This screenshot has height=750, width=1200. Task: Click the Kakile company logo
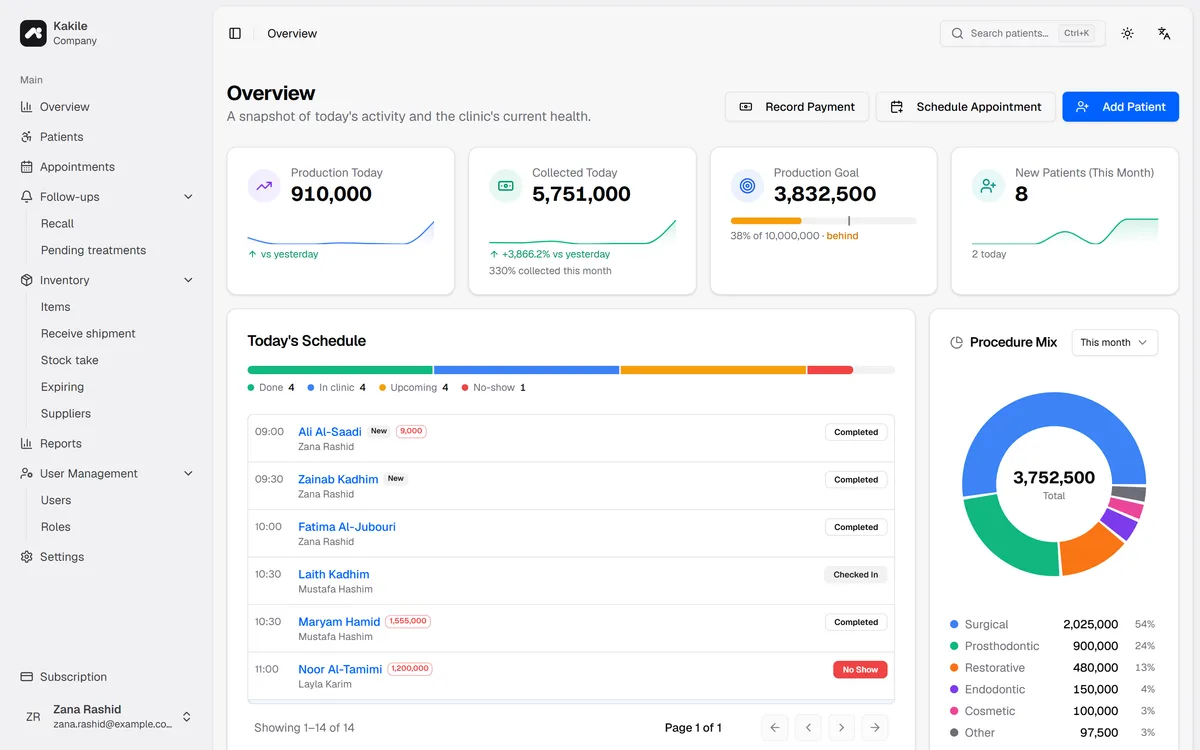click(33, 33)
